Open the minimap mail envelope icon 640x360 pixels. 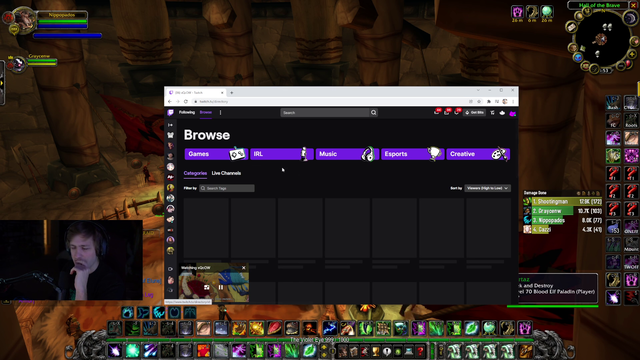coord(571,27)
